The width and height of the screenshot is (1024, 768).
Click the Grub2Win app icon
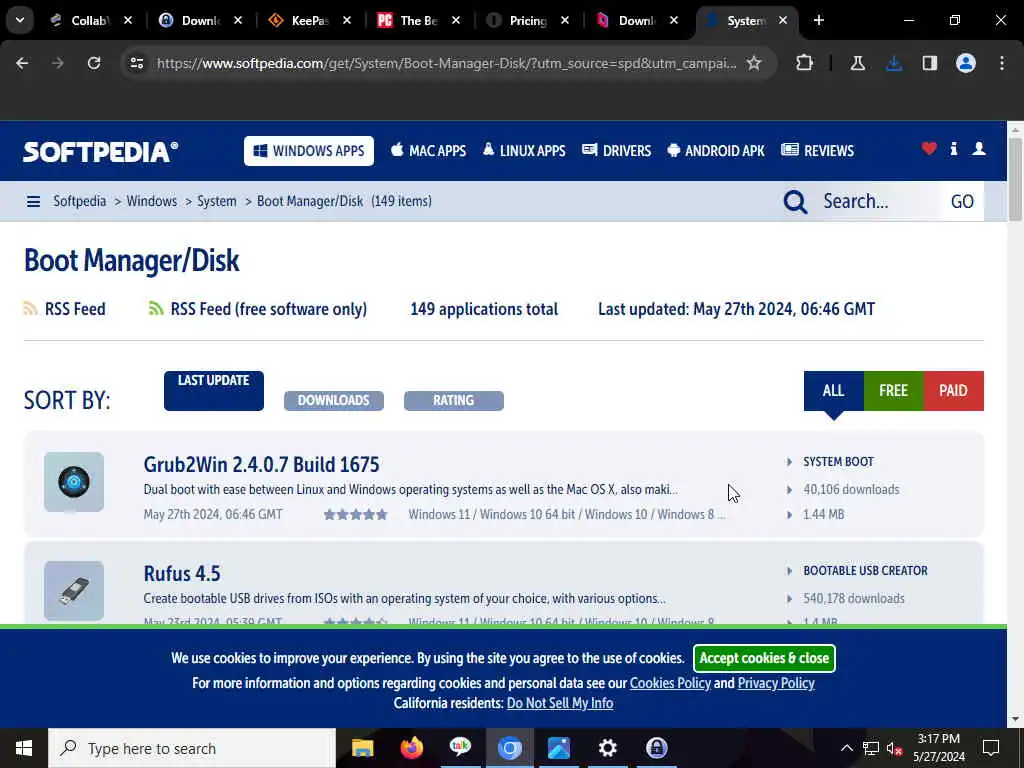click(74, 482)
